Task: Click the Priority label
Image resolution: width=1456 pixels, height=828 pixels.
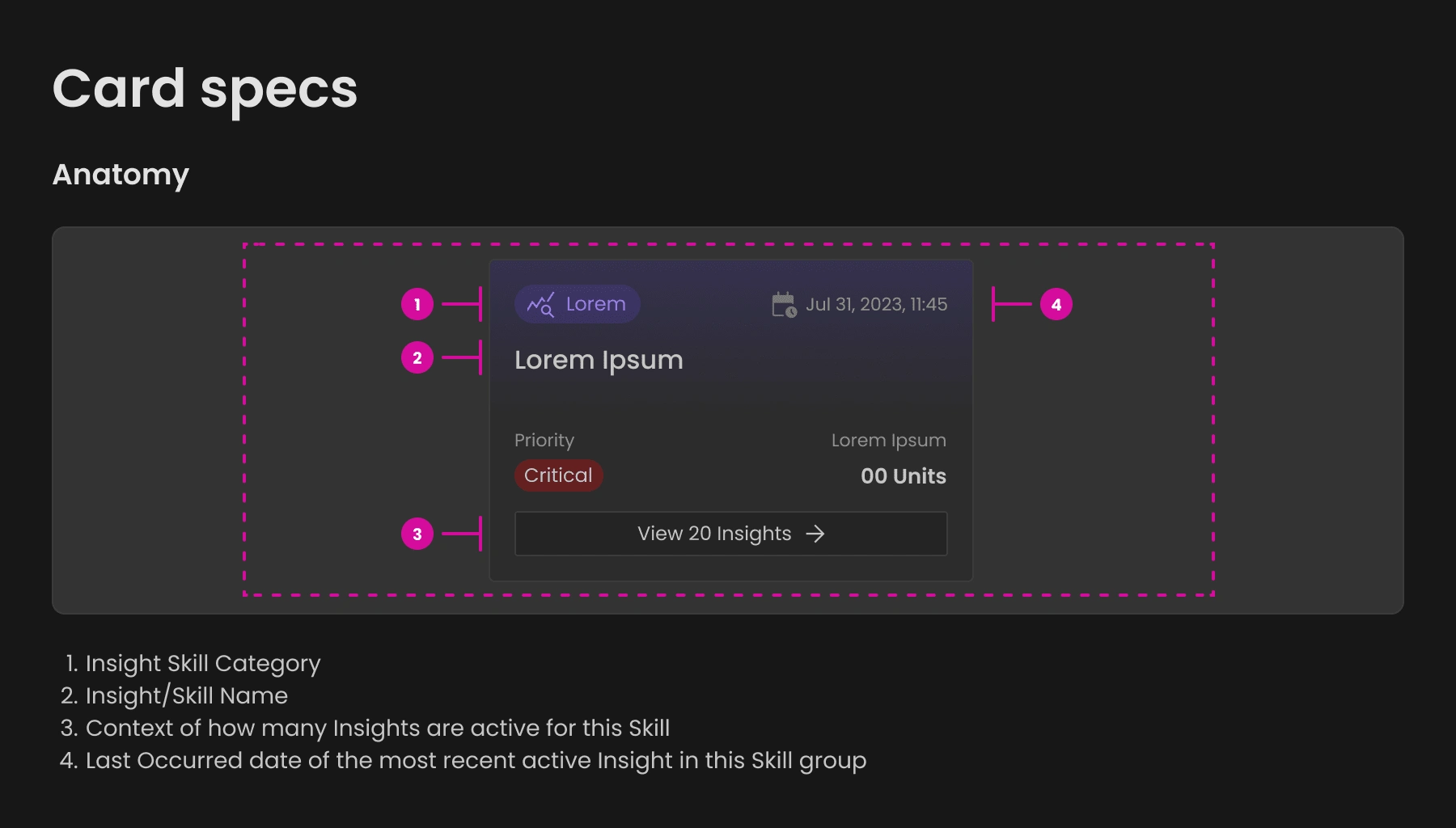Action: pyautogui.click(x=544, y=441)
